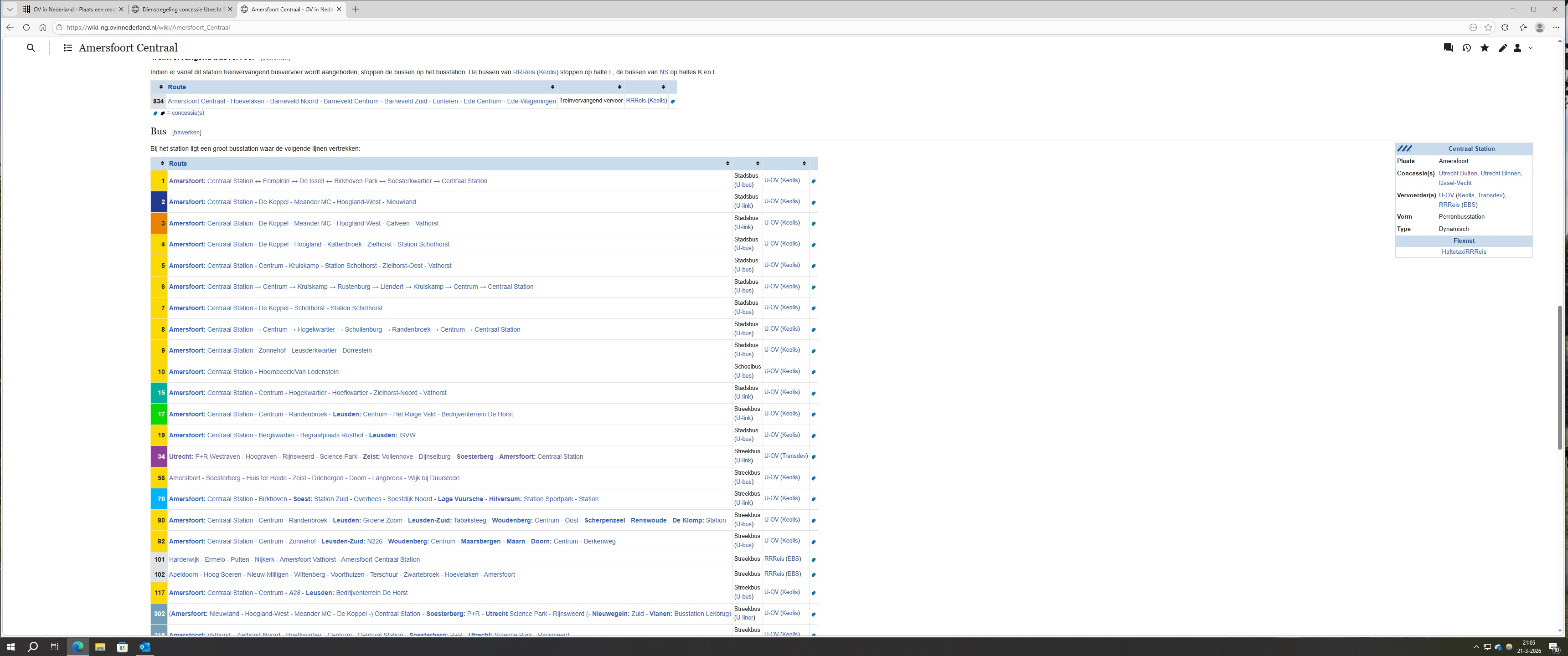The image size is (1568, 656).
Task: Click browser refresh button
Action: point(26,27)
